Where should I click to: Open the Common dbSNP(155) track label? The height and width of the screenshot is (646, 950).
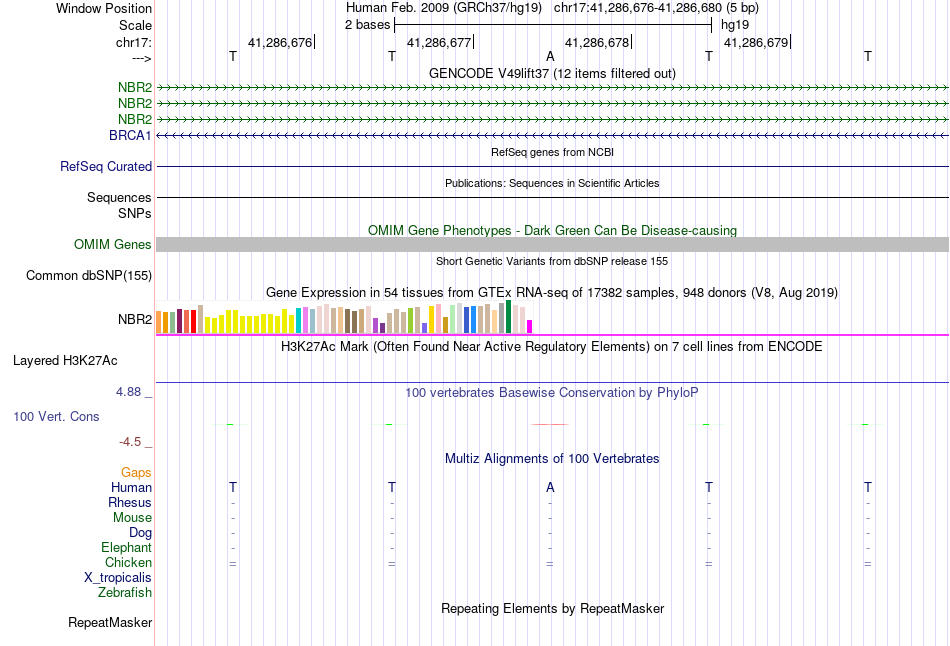[x=89, y=275]
